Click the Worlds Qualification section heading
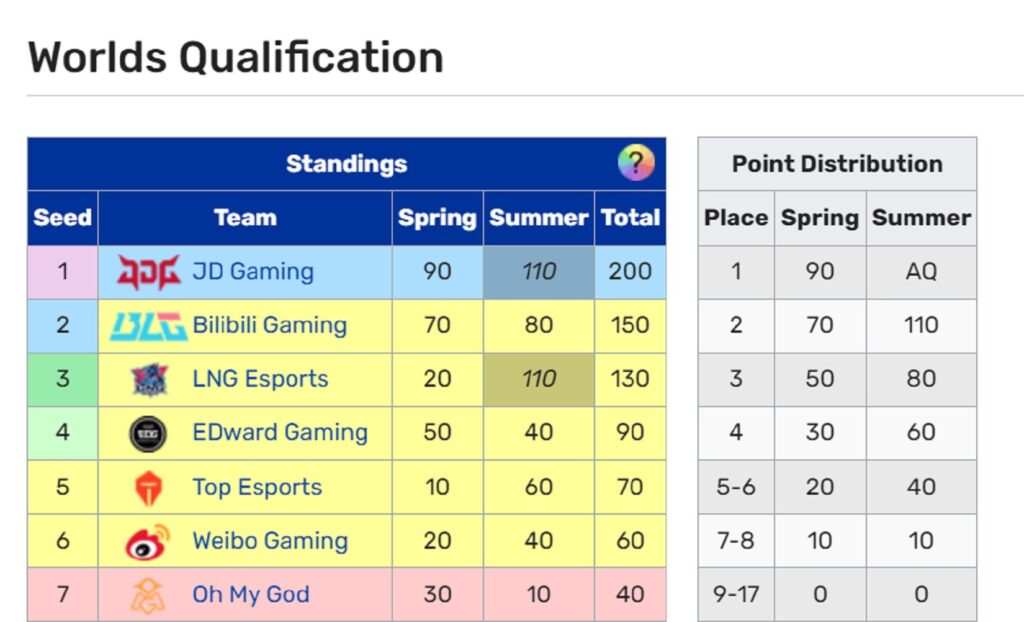Image resolution: width=1024 pixels, height=622 pixels. 236,57
